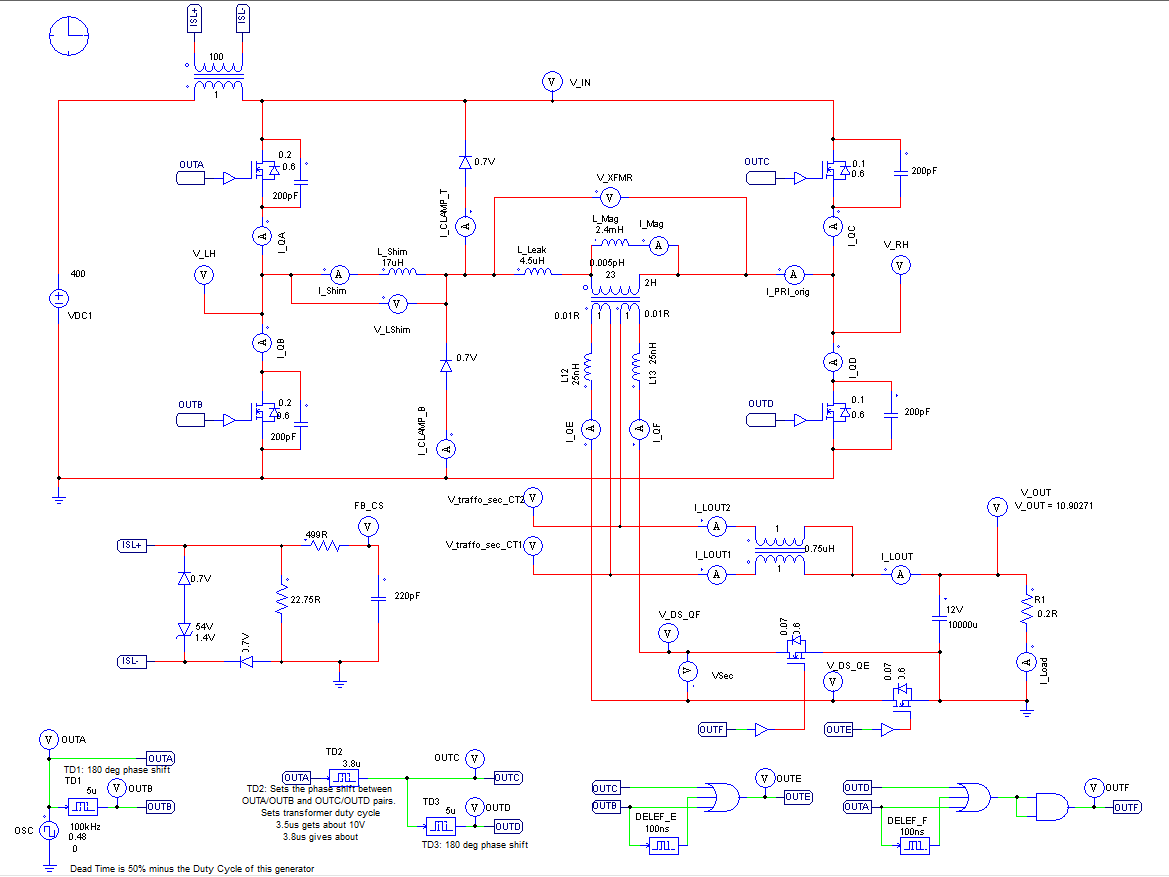This screenshot has height=877, width=1169.
Task: Select the TD3 time delay block
Action: click(x=441, y=826)
